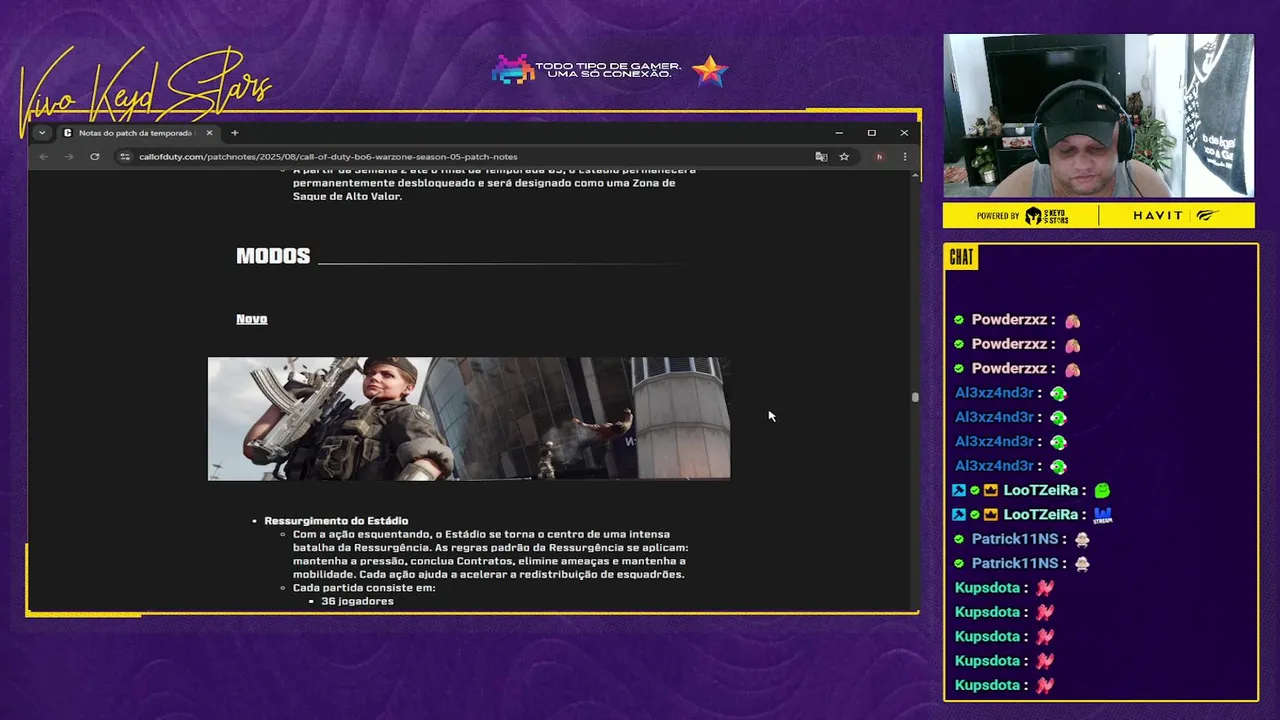Click the 'Saque de Alto Valor.' text
The image size is (1280, 720).
point(347,197)
